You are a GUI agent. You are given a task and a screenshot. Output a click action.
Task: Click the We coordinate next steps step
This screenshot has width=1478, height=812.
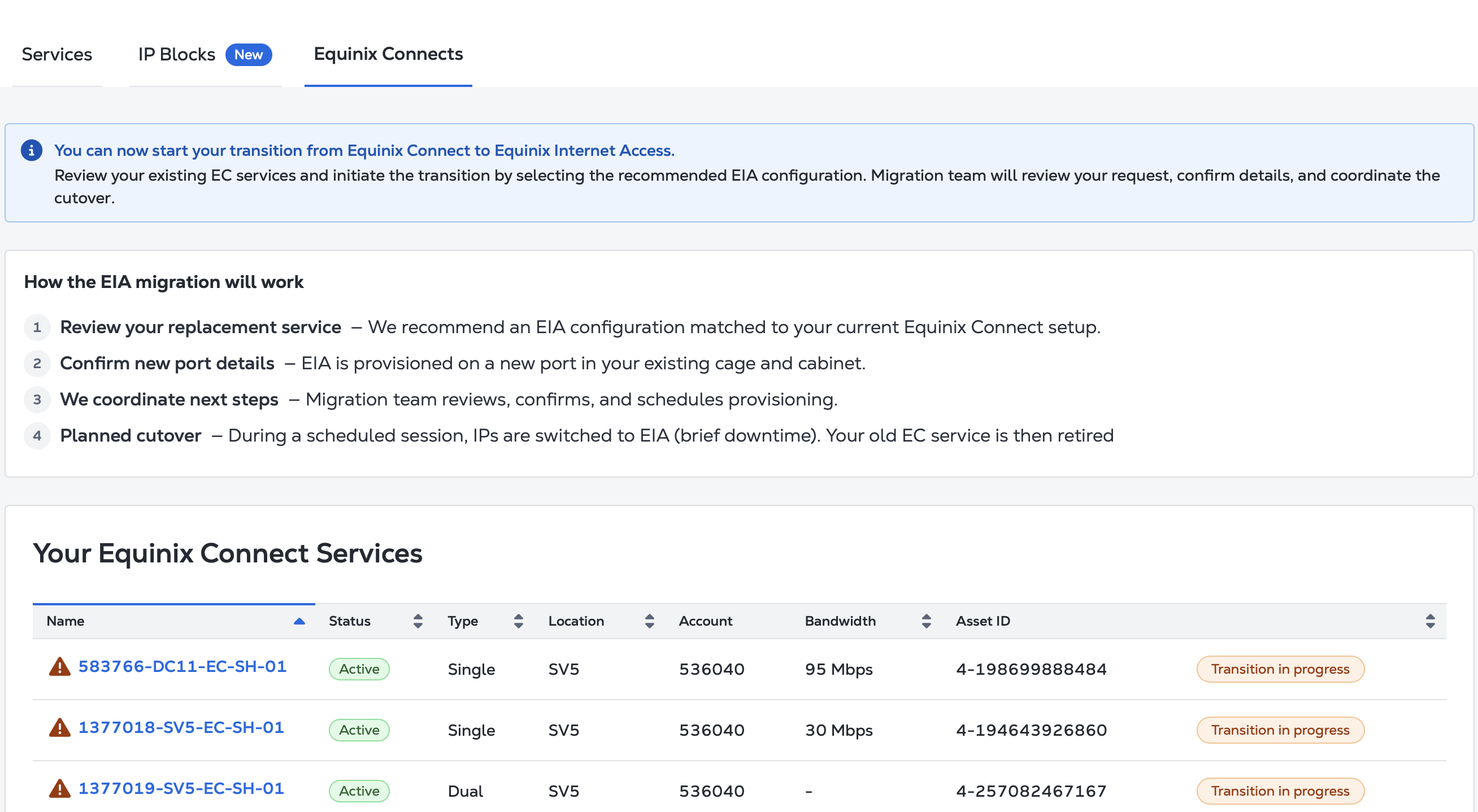[169, 399]
